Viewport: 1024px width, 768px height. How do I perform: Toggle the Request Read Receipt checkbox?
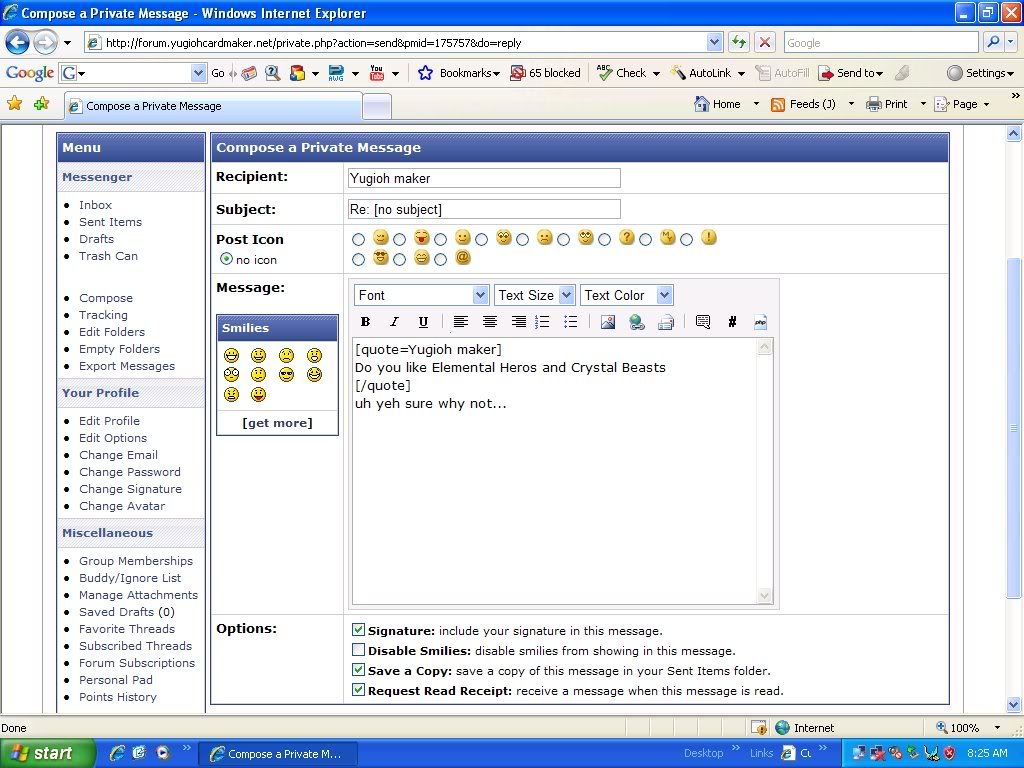[358, 690]
